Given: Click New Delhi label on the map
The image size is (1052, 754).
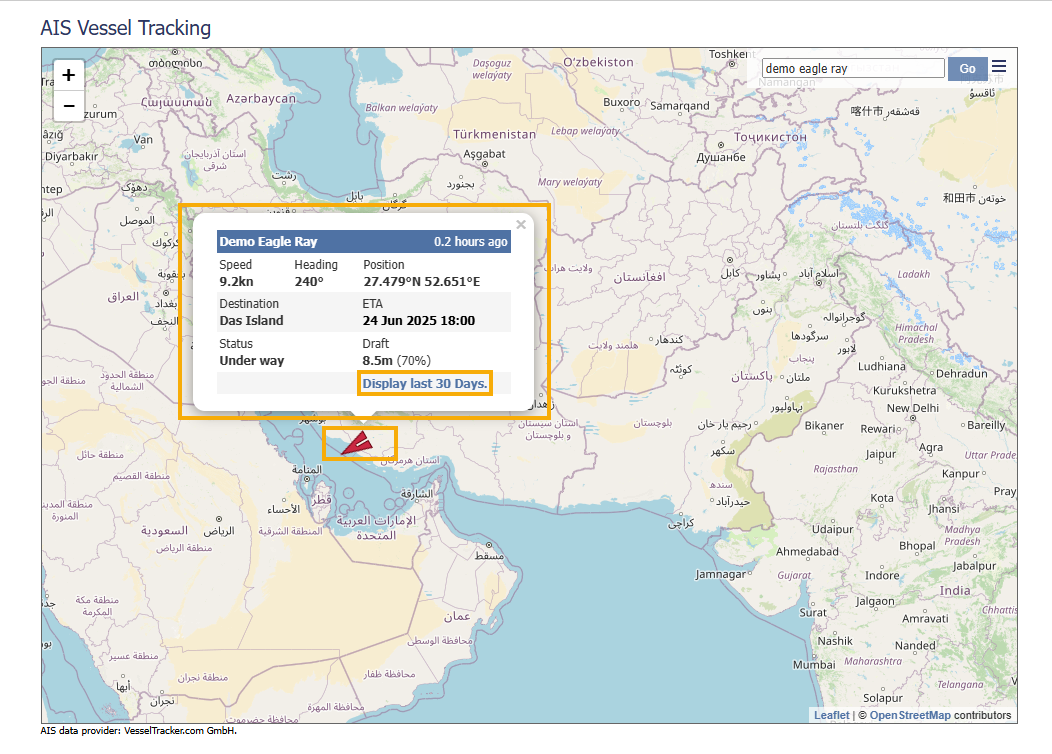Looking at the screenshot, I should (912, 408).
